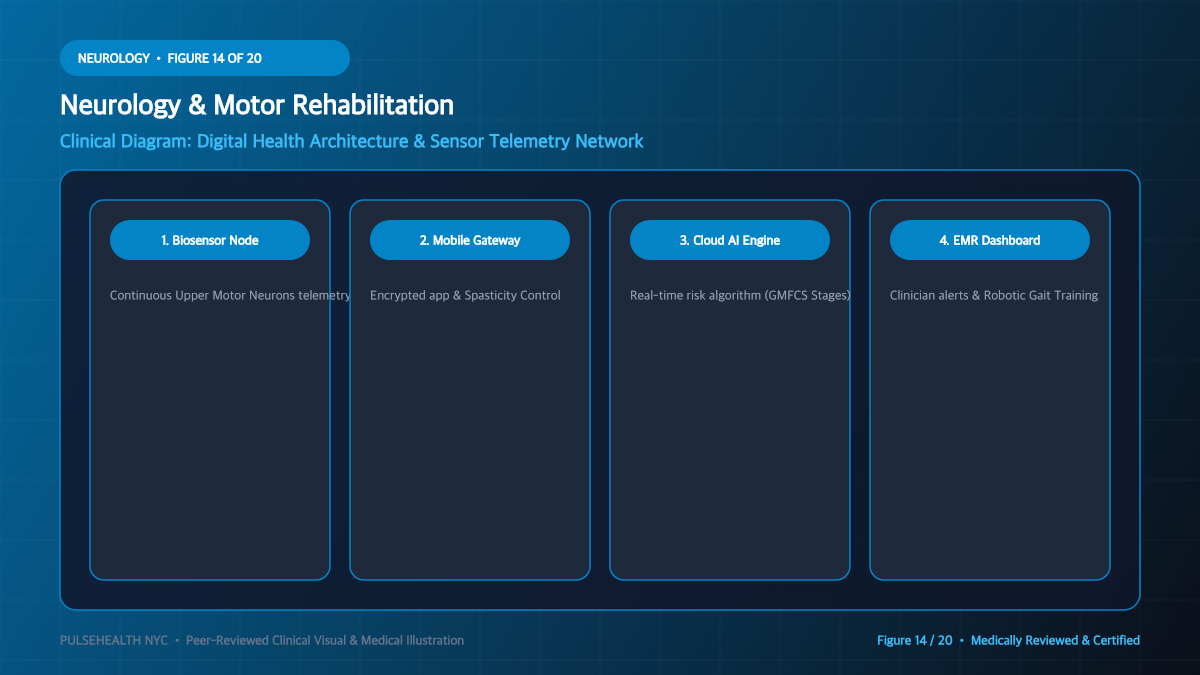This screenshot has height=675, width=1200.
Task: Click the PULSEHEALTH NYC footer text
Action: click(x=262, y=640)
